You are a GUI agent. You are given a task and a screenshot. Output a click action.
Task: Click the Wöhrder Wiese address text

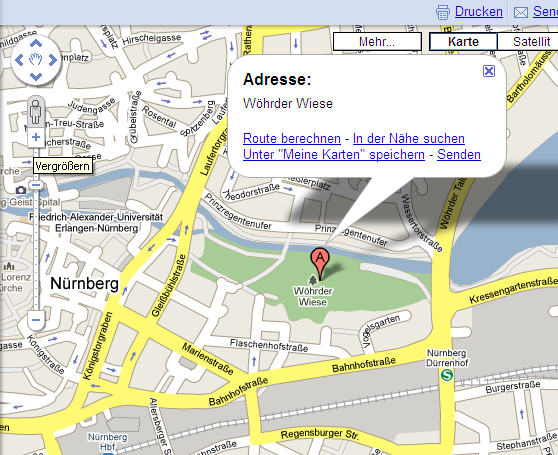click(x=288, y=104)
